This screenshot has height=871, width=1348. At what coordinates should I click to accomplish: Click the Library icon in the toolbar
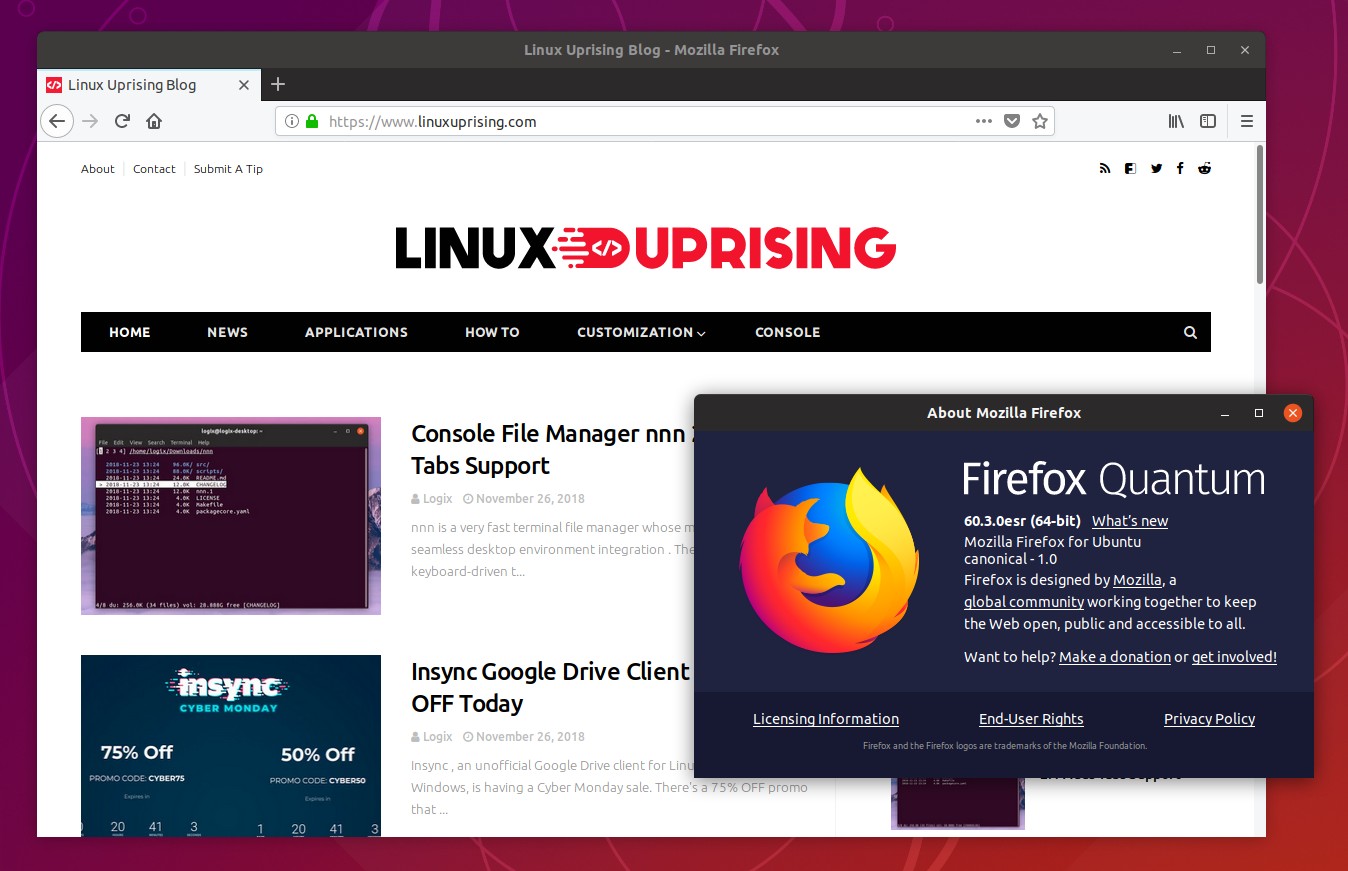click(1175, 121)
